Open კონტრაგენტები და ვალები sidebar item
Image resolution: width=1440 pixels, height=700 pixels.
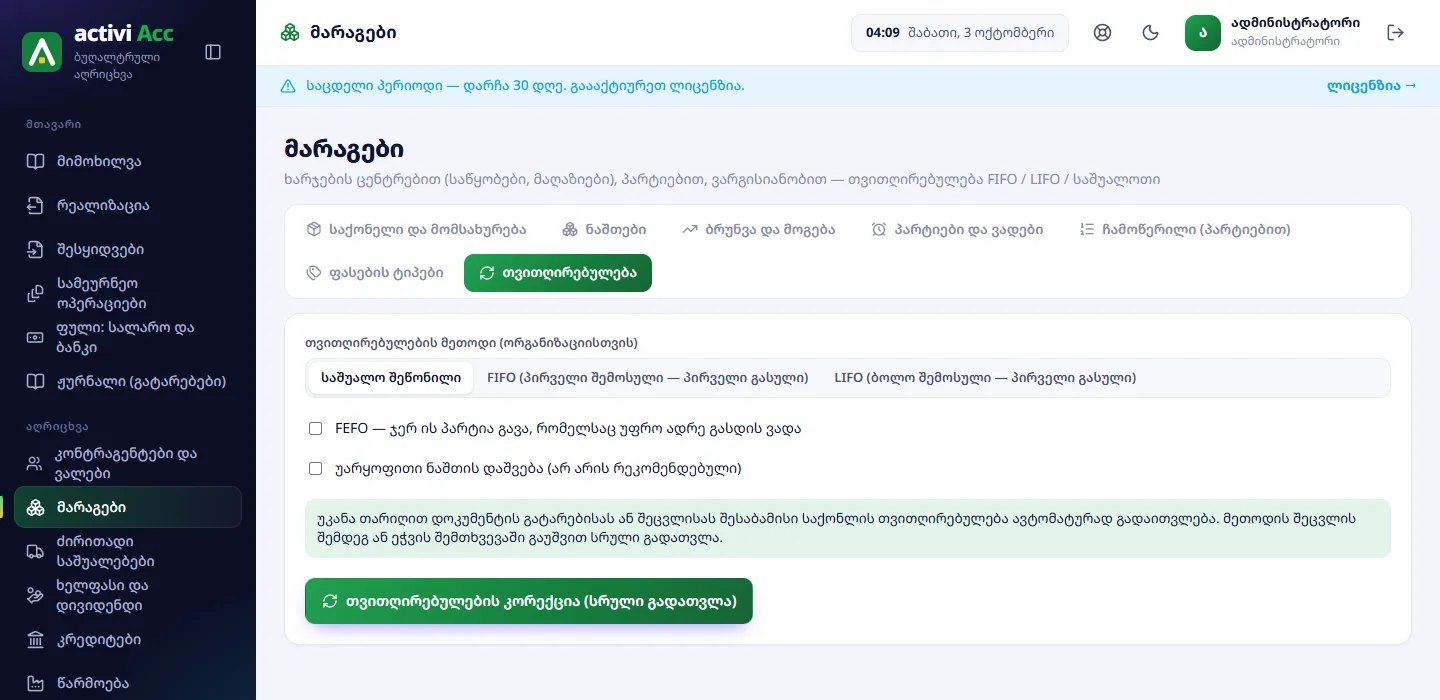click(x=128, y=464)
